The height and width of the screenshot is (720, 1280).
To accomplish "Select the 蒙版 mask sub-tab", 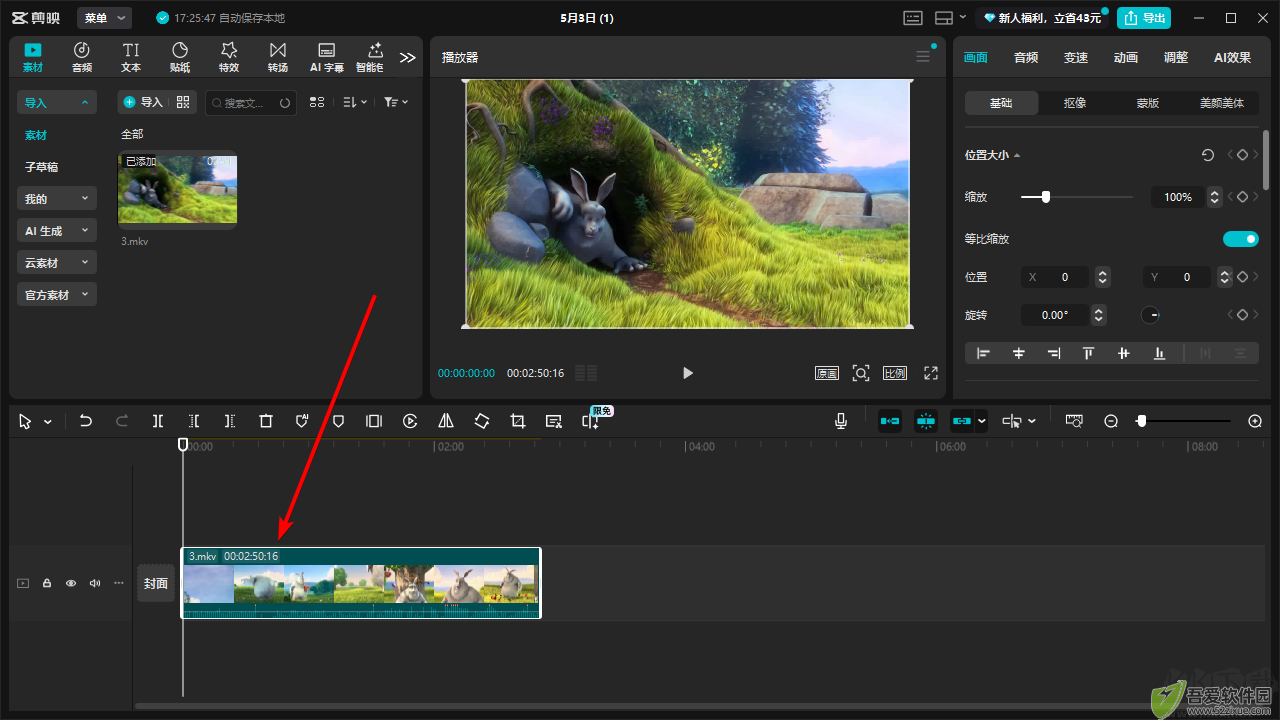I will (1148, 103).
